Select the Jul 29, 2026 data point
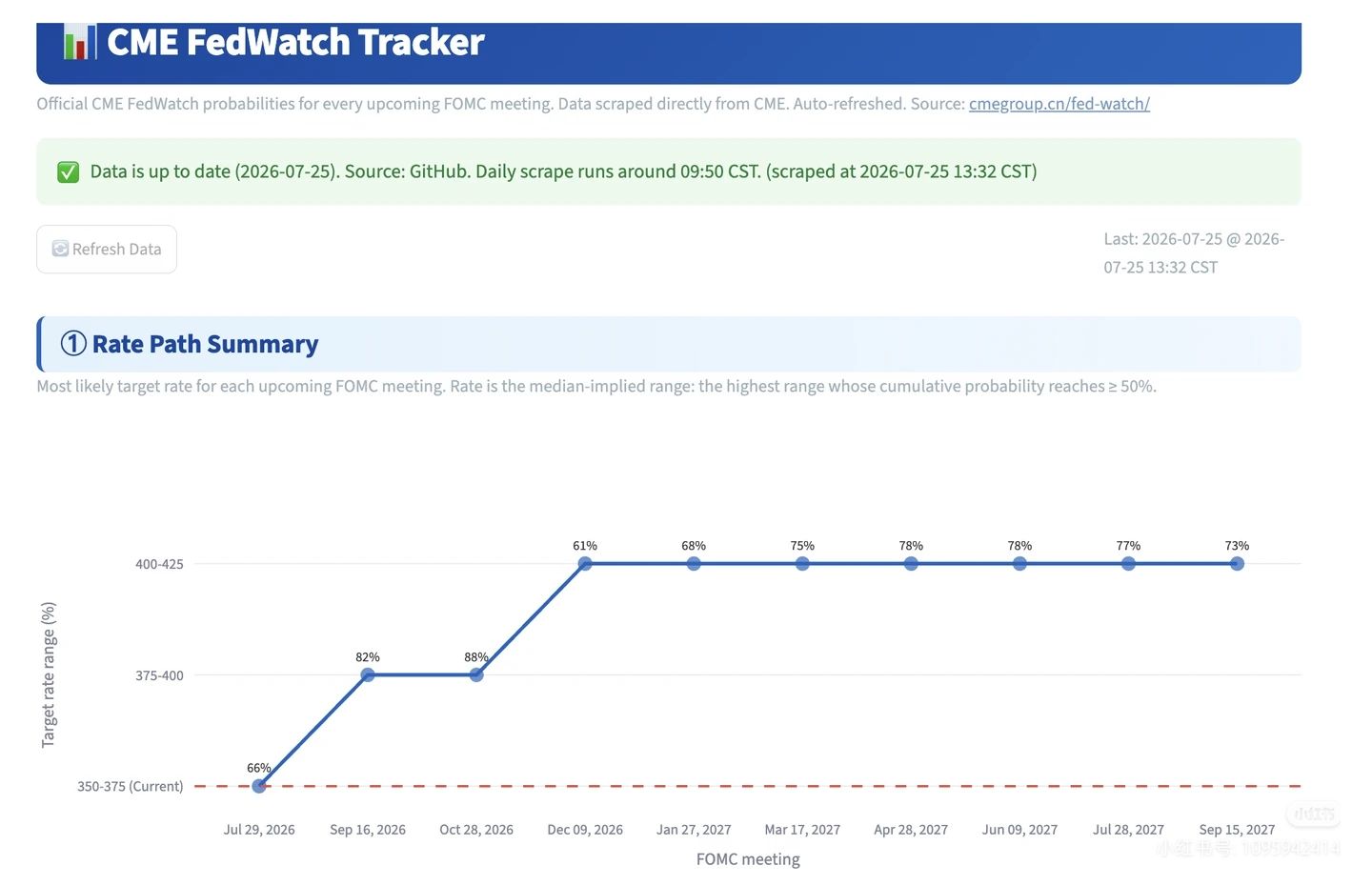This screenshot has height=885, width=1372. (x=259, y=786)
